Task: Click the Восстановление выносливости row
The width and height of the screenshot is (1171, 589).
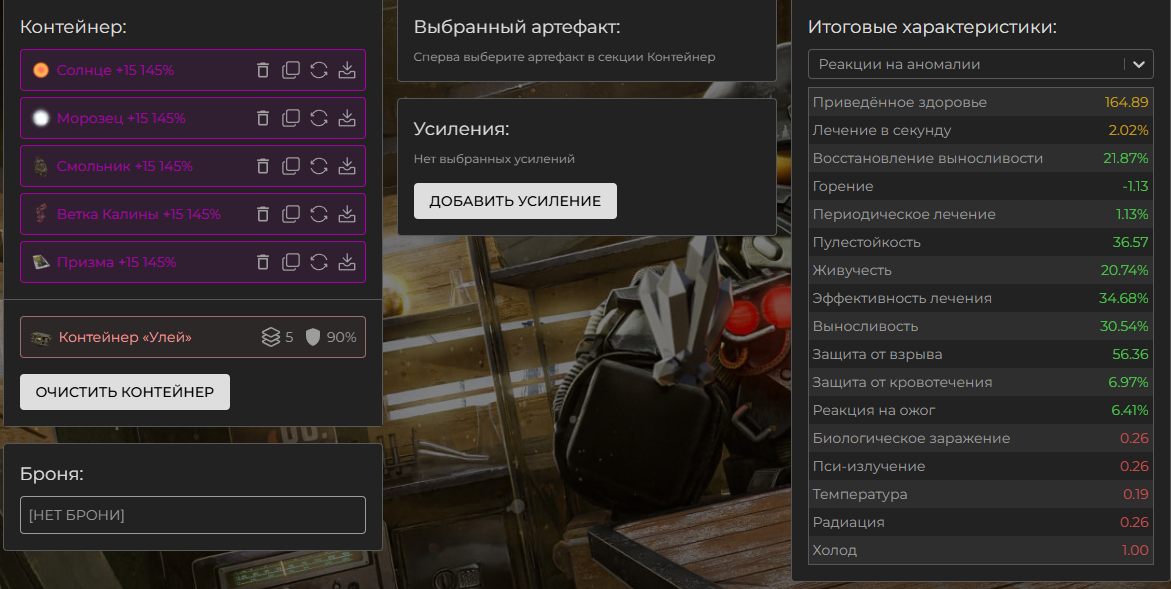Action: click(x=981, y=158)
